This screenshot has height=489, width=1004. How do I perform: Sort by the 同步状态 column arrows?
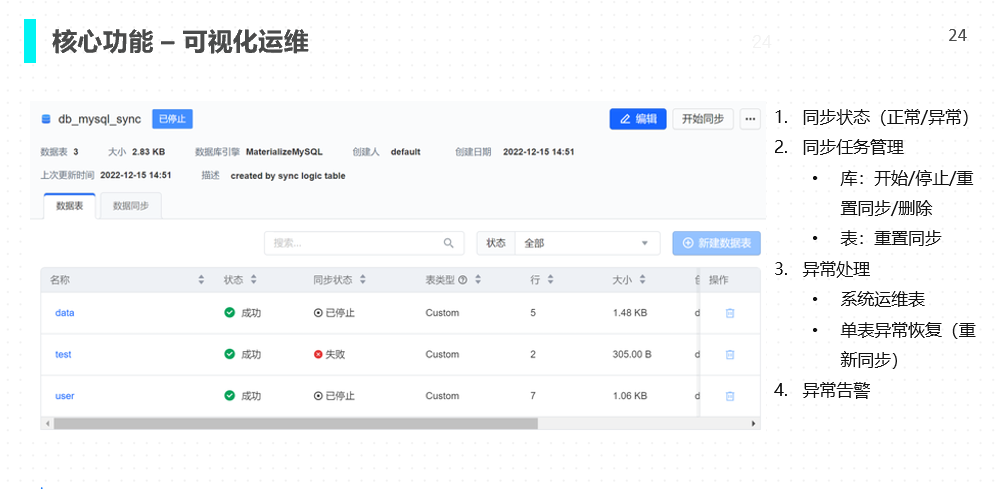coord(362,280)
